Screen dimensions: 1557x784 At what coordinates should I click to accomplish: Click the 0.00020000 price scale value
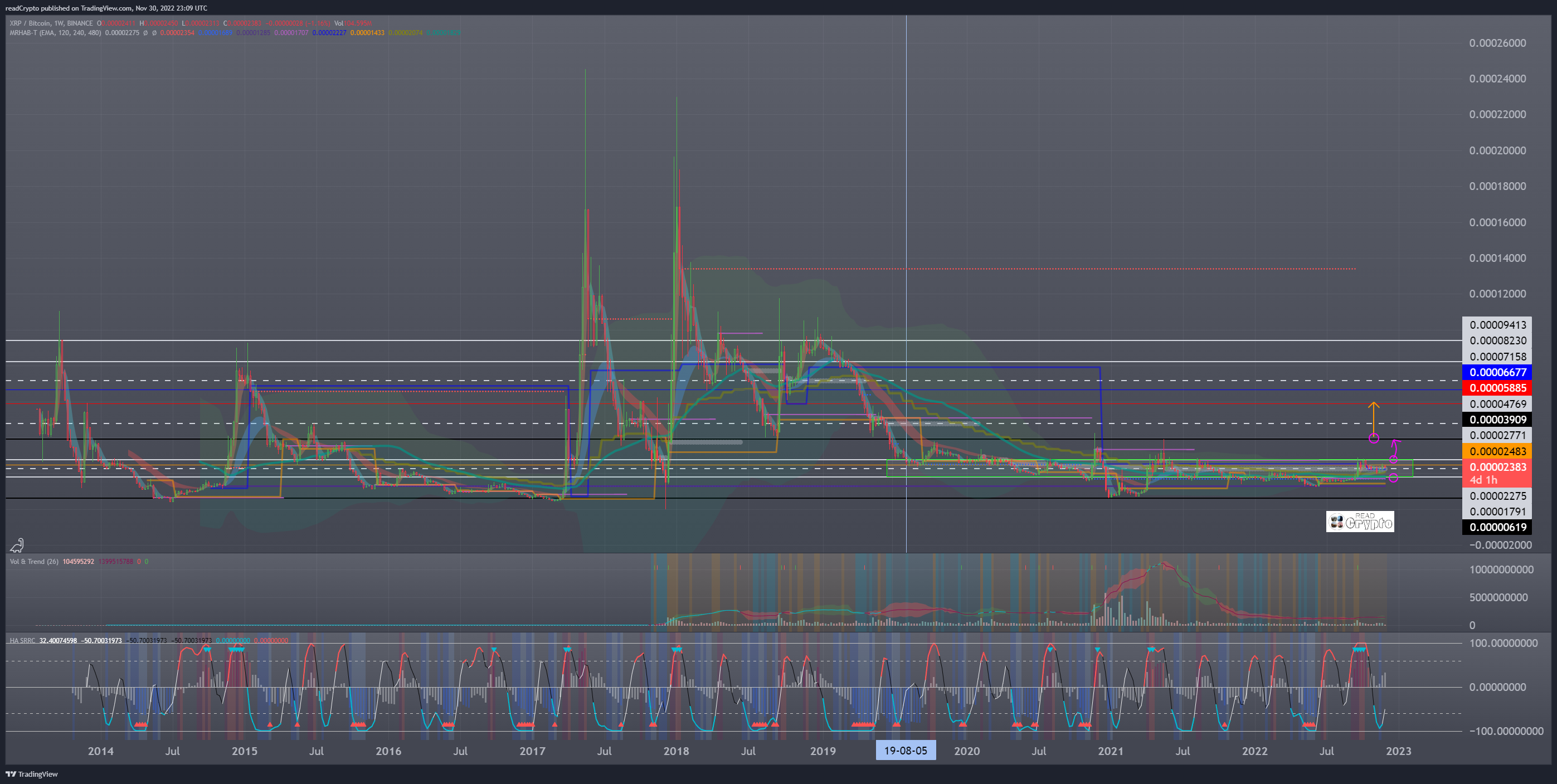tap(1497, 150)
